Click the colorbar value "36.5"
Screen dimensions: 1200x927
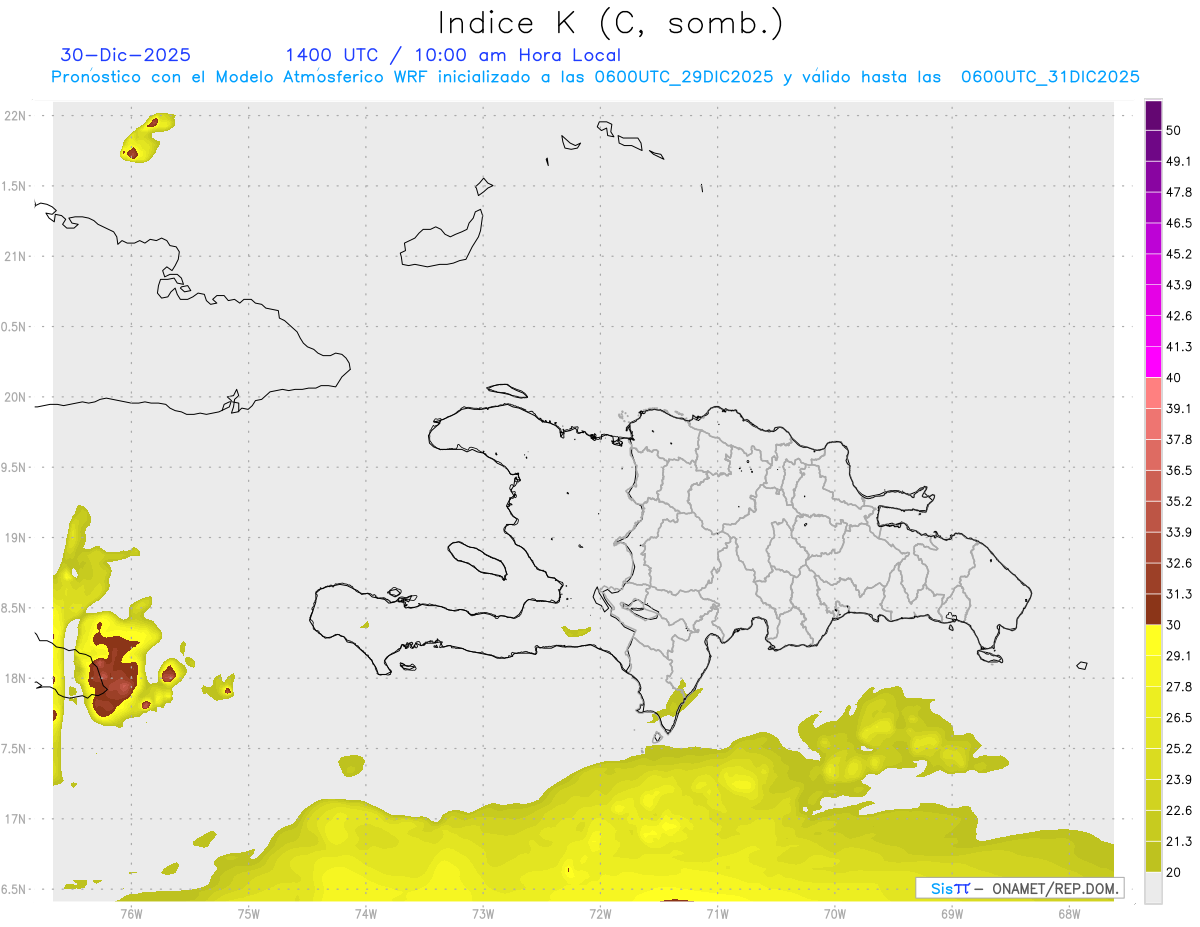click(x=1179, y=470)
